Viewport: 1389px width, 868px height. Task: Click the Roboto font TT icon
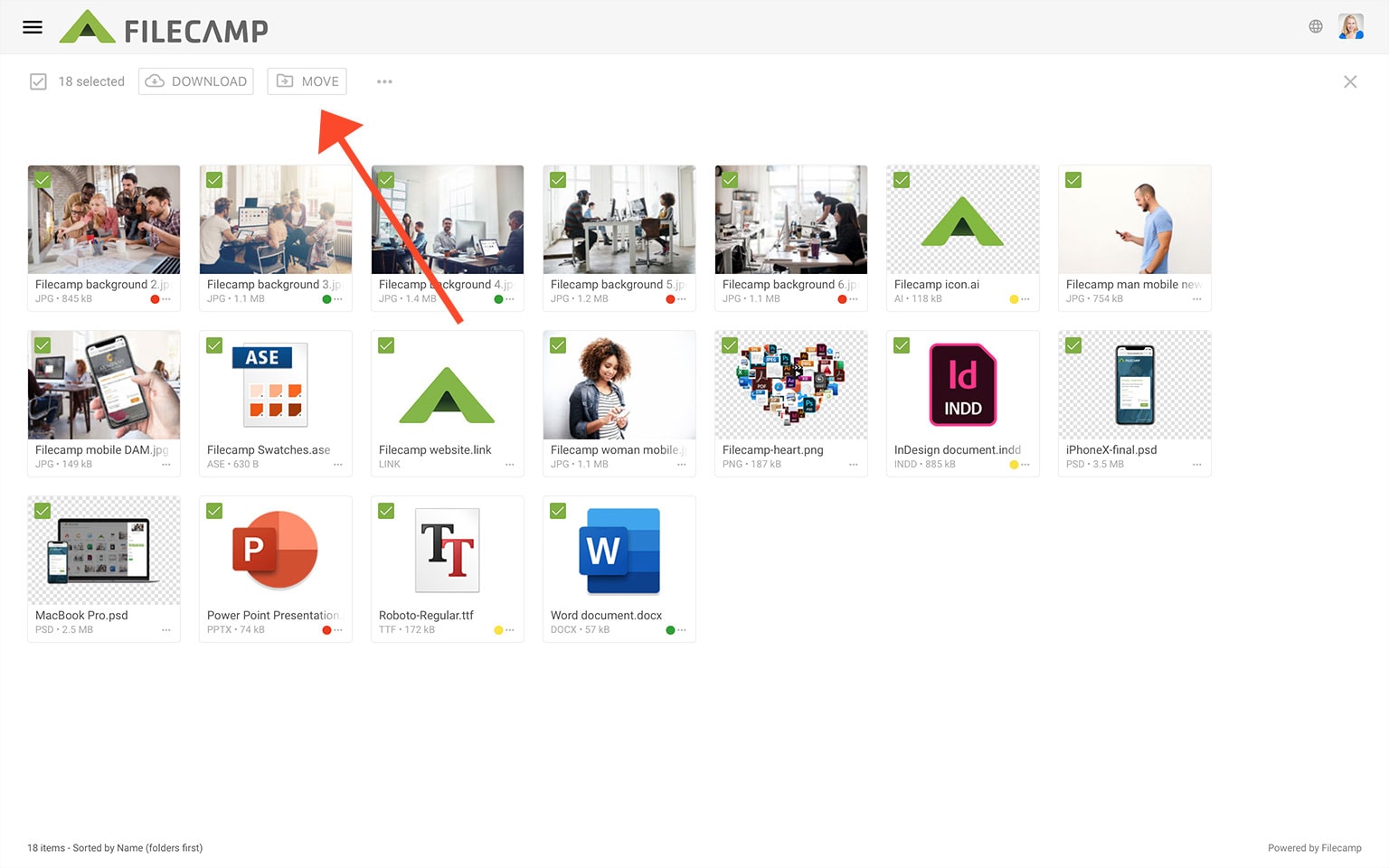(448, 550)
